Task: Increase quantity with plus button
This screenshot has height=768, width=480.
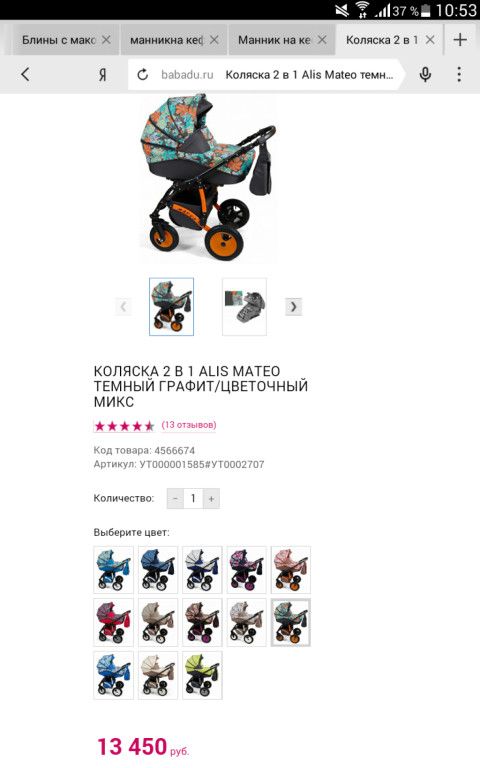Action: [211, 499]
